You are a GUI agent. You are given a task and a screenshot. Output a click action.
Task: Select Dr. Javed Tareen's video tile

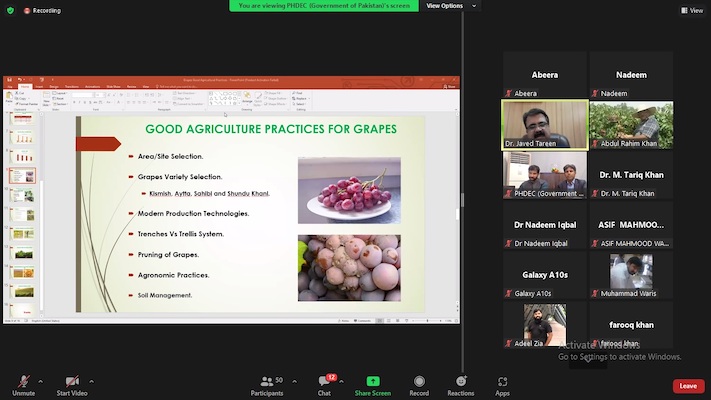click(x=545, y=125)
